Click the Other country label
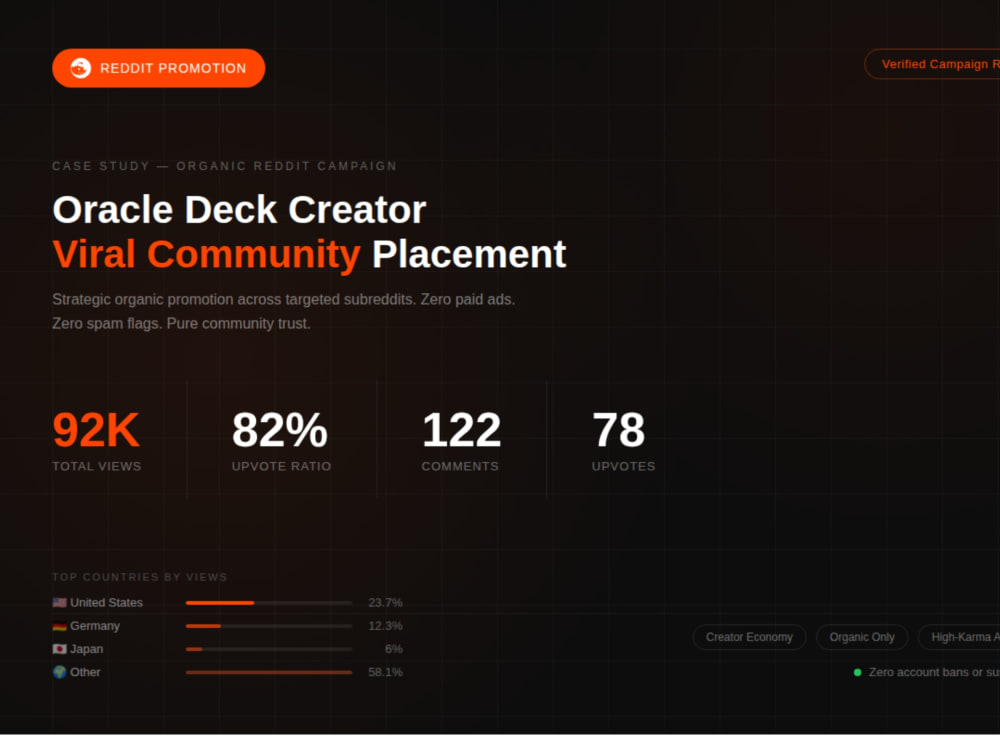The image size is (1000, 750). (85, 672)
